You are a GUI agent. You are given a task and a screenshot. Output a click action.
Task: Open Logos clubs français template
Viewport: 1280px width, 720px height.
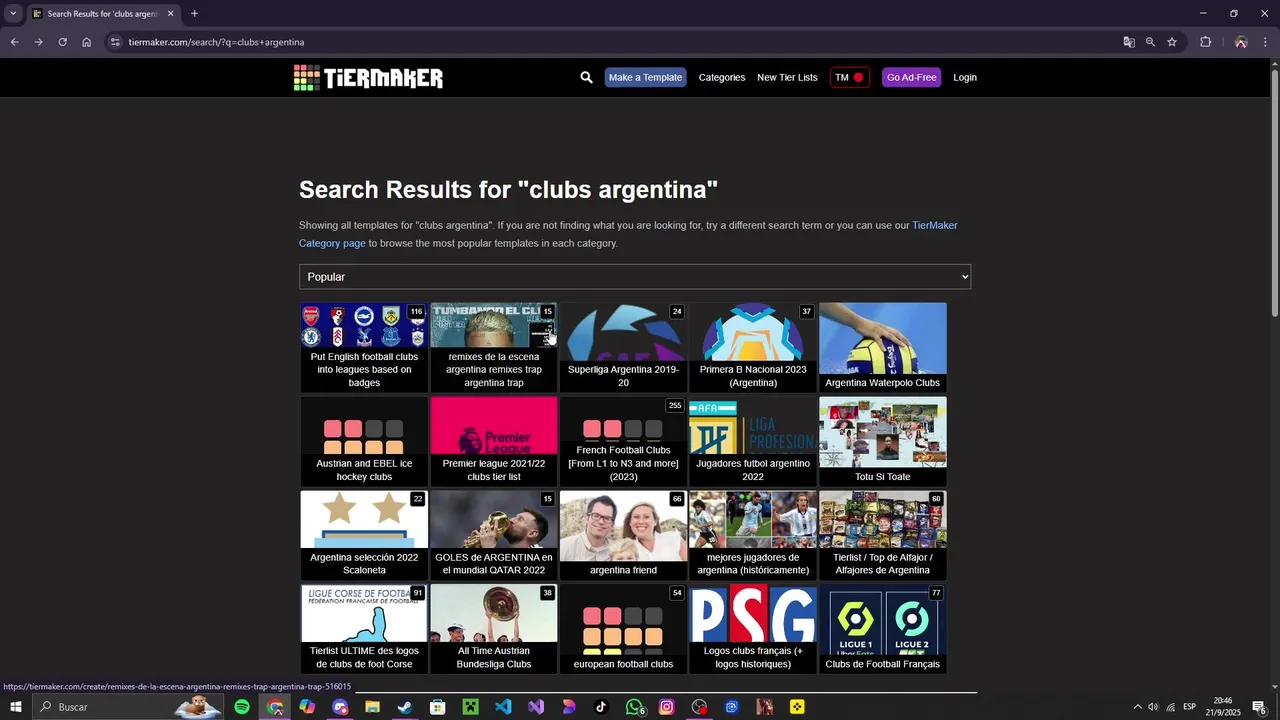[753, 629]
